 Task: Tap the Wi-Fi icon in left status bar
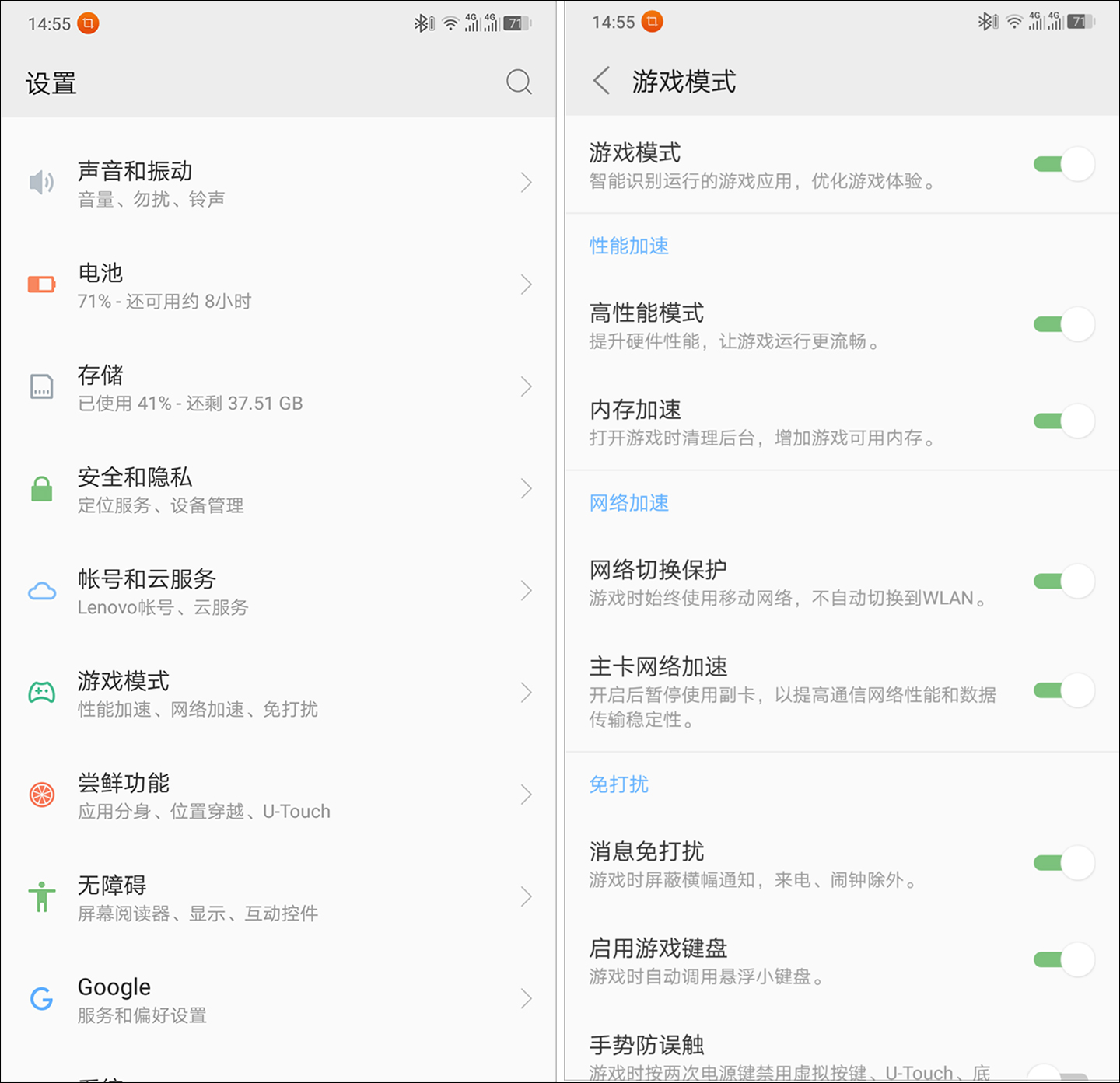pyautogui.click(x=450, y=23)
